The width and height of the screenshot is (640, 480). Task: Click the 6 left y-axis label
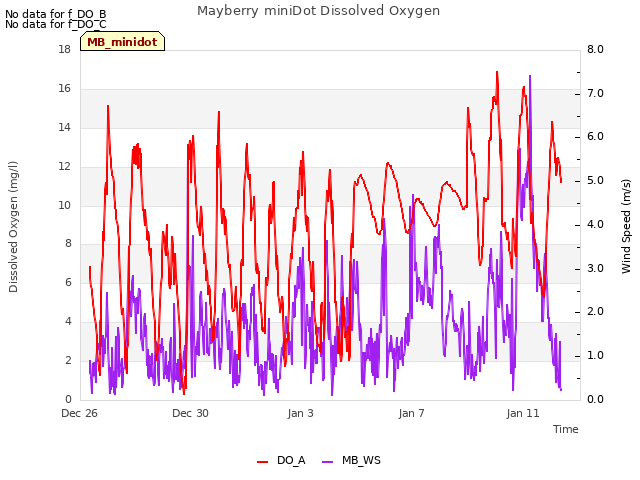[68, 282]
